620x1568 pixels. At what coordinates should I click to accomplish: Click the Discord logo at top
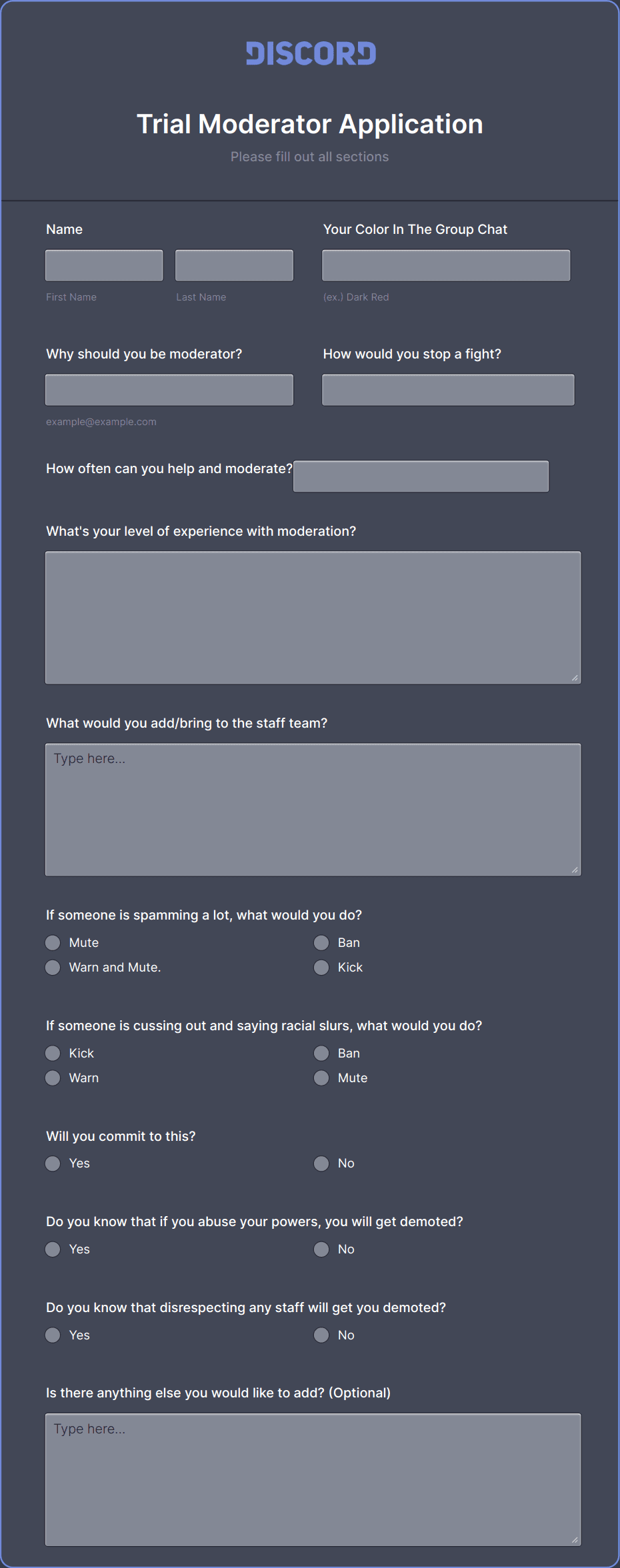[x=311, y=53]
